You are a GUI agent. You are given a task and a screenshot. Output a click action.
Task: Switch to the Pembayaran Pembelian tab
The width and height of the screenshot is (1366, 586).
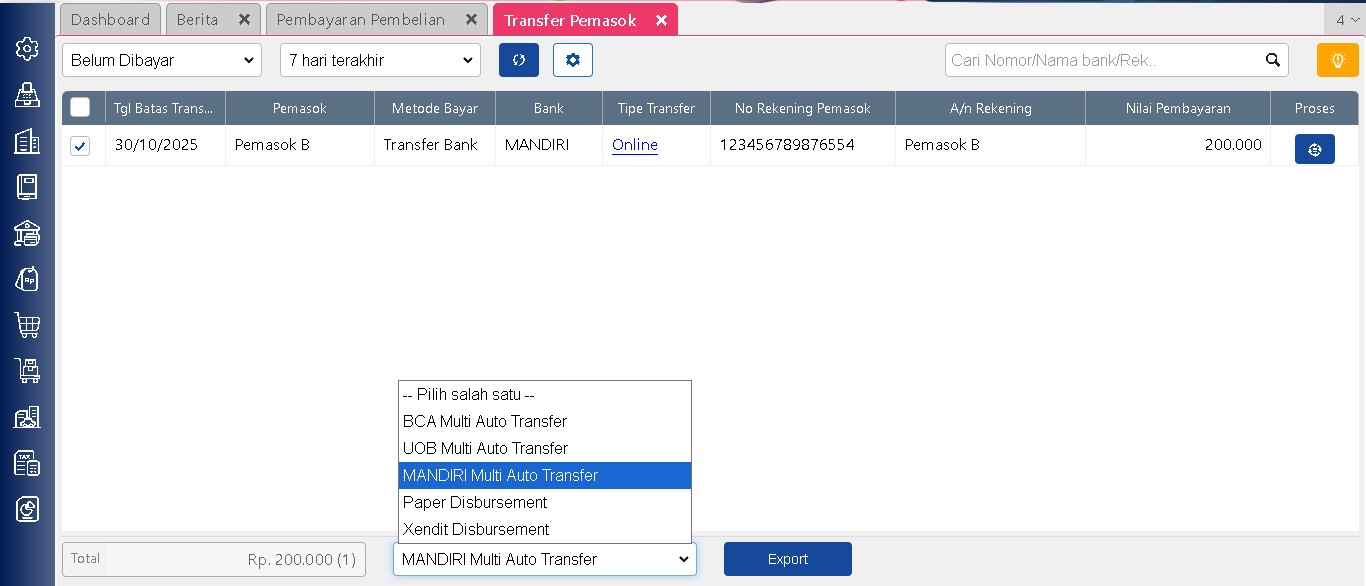(x=361, y=20)
